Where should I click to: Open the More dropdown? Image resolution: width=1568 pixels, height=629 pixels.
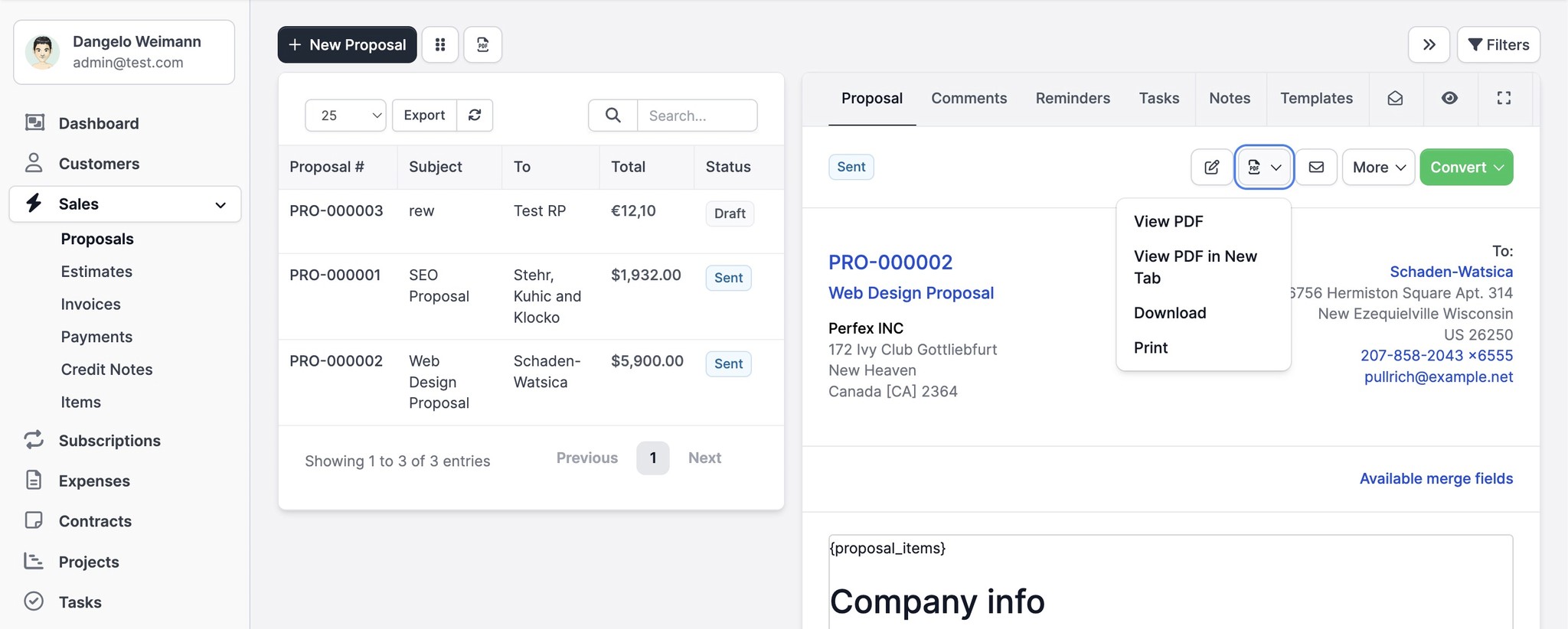(x=1378, y=167)
